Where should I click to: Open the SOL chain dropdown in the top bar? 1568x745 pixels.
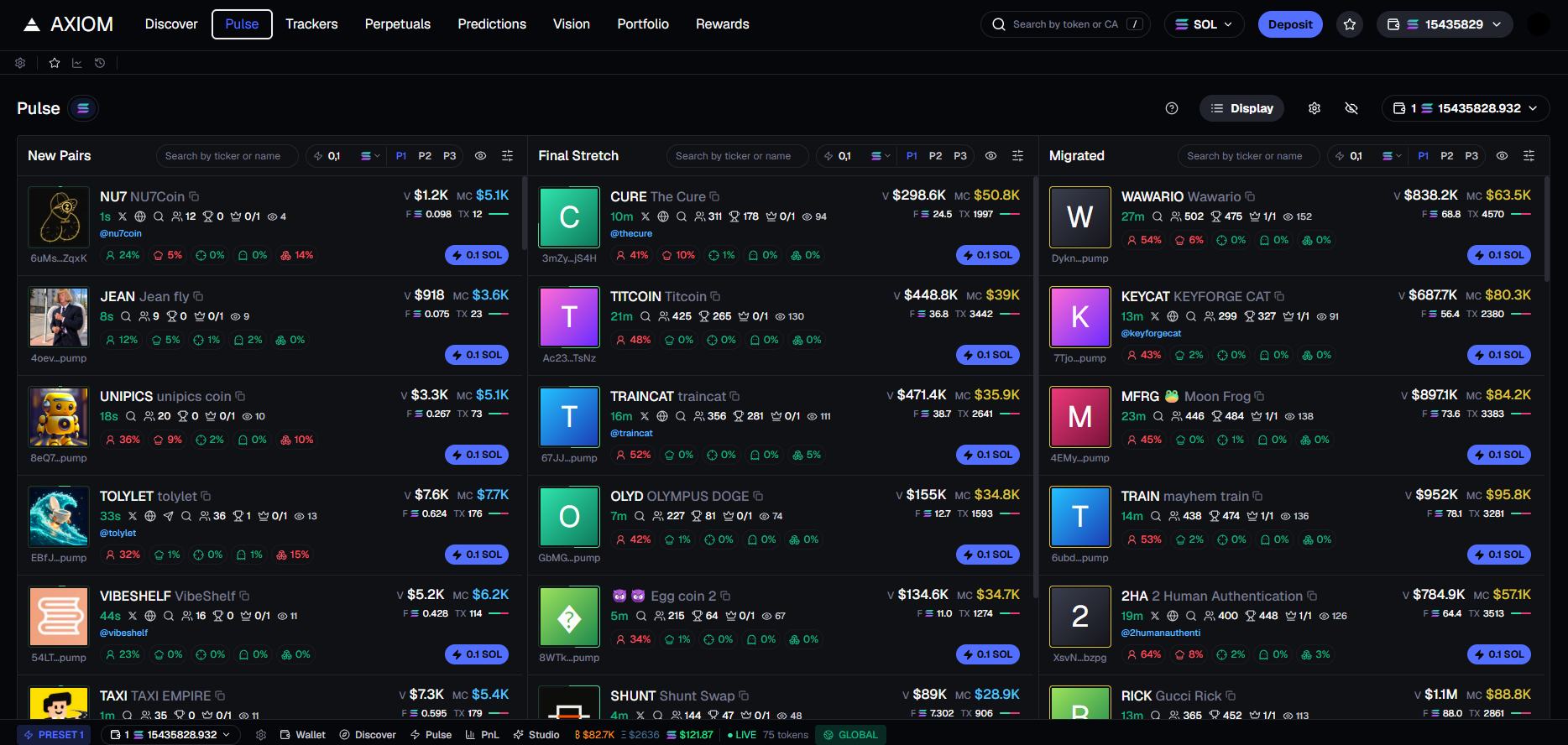point(1204,24)
